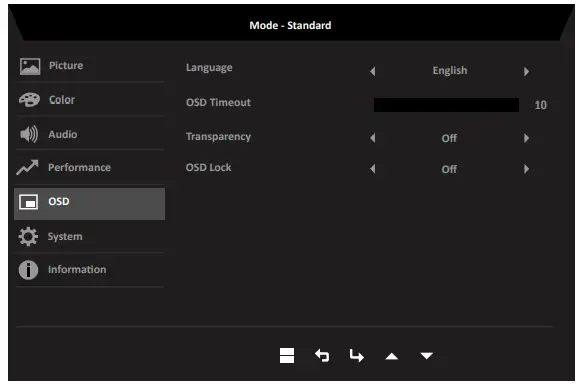Image resolution: width=585 pixels, height=389 pixels.
Task: Click the main menu icon in bottom bar
Action: [x=287, y=355]
